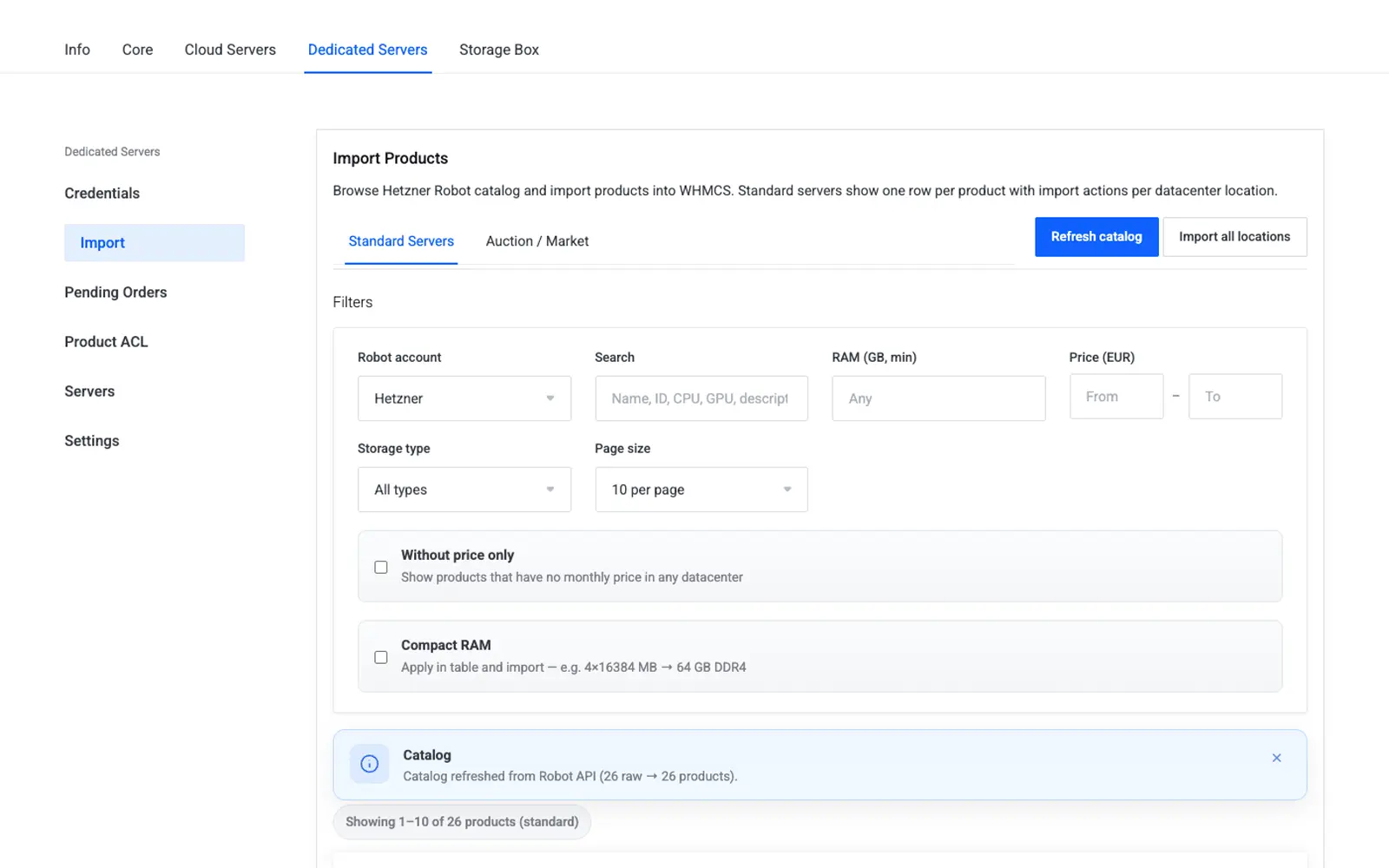The image size is (1389, 868).
Task: Open the Page size dropdown
Action: click(x=701, y=490)
